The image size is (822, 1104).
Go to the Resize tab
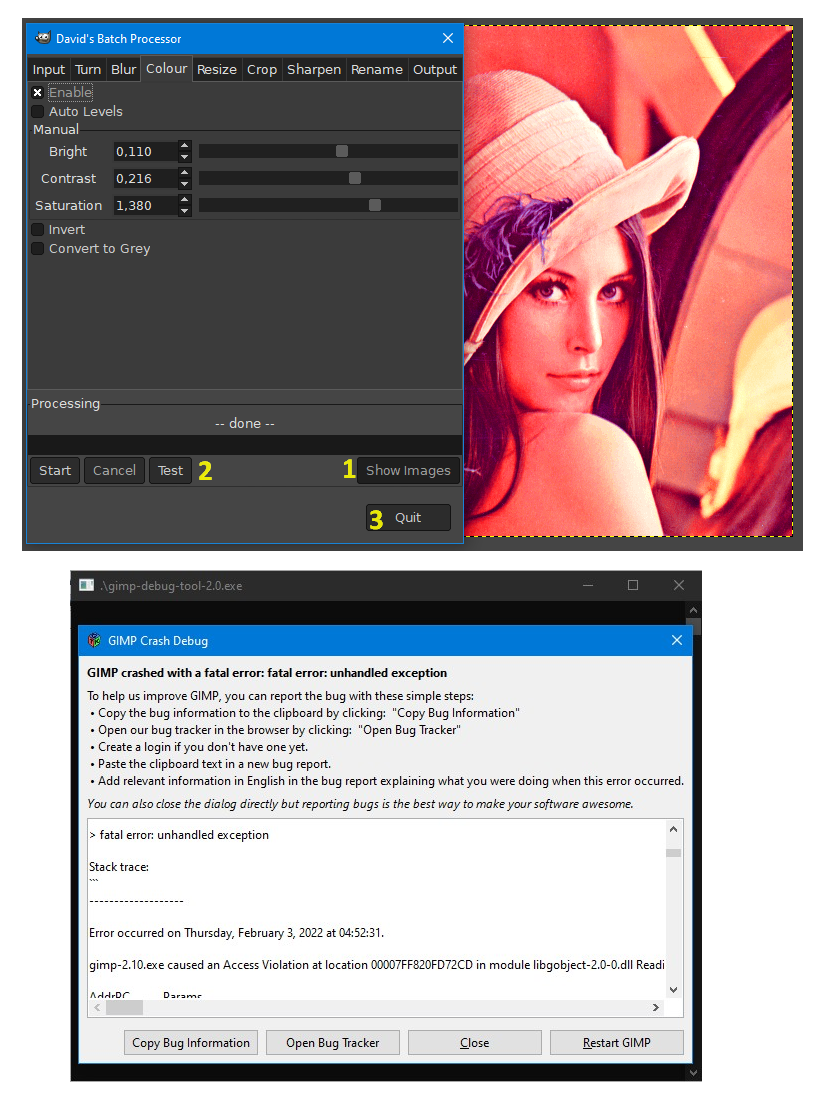point(217,70)
